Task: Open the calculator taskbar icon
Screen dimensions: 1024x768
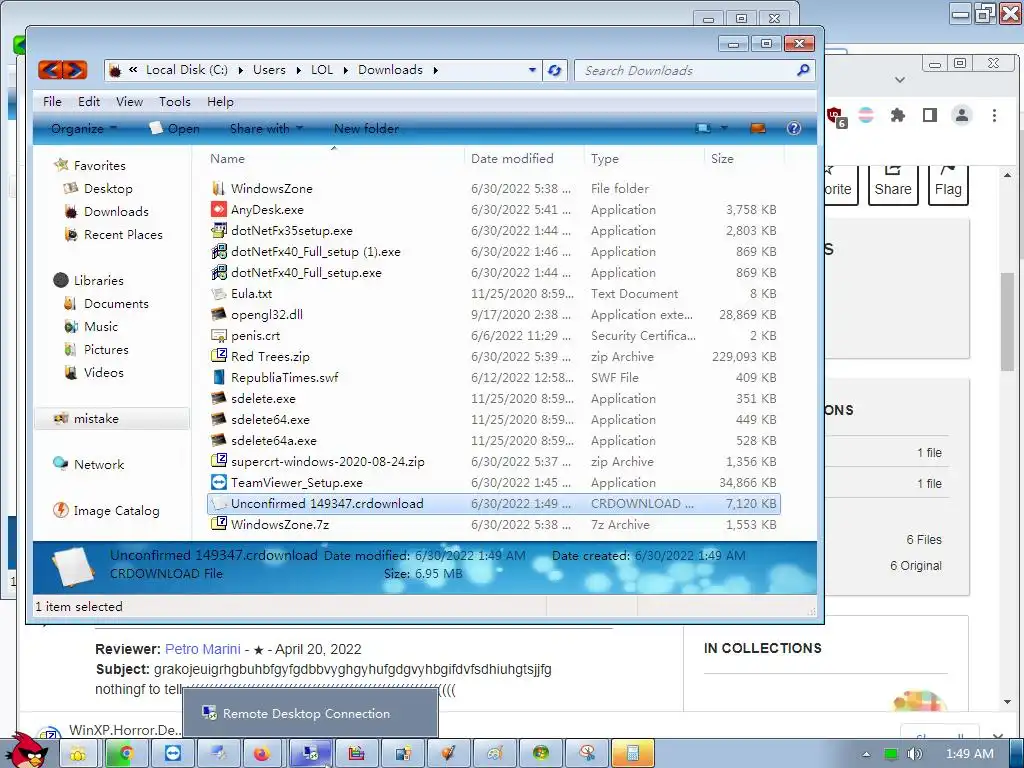Action: pyautogui.click(x=632, y=754)
